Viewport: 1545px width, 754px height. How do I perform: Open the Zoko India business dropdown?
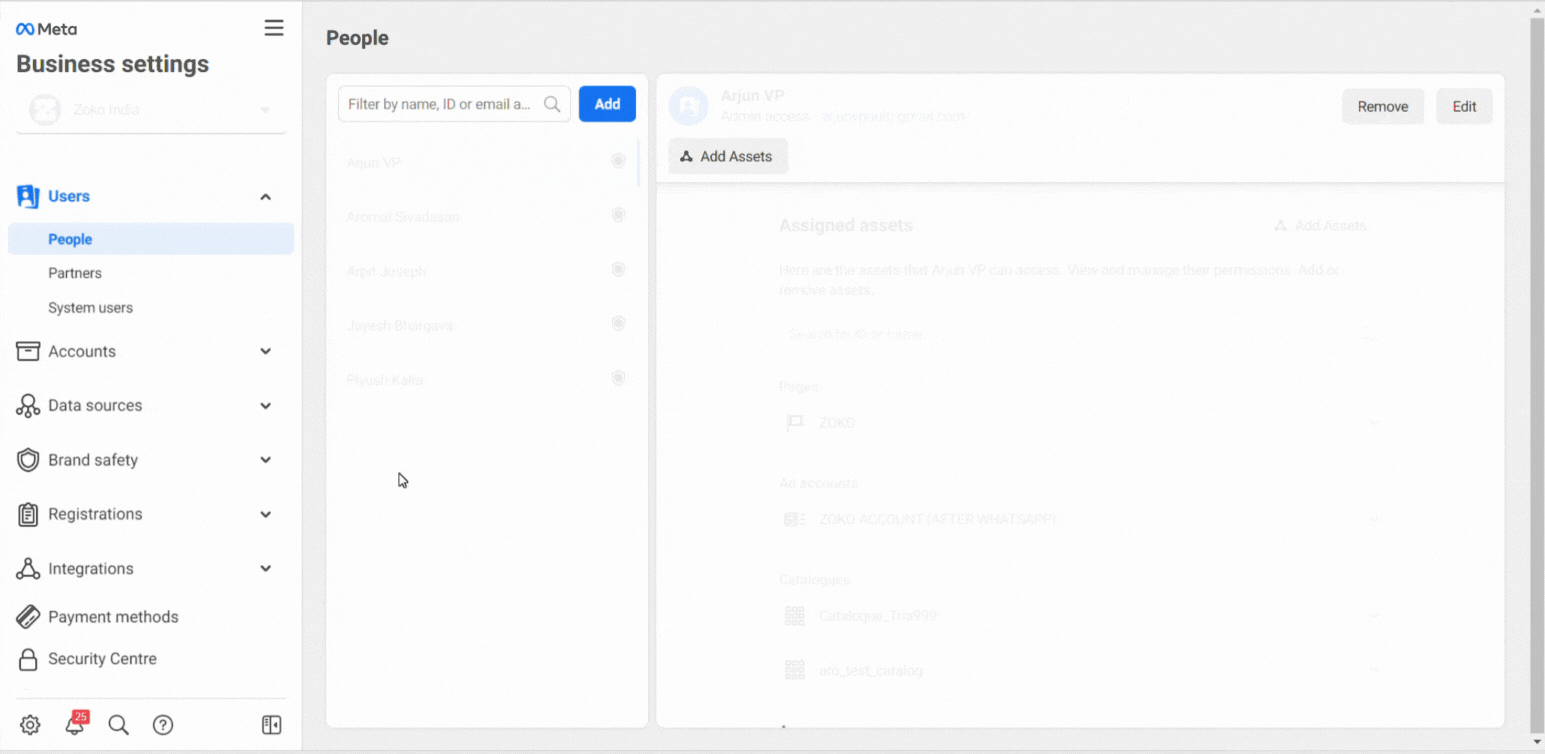[151, 110]
